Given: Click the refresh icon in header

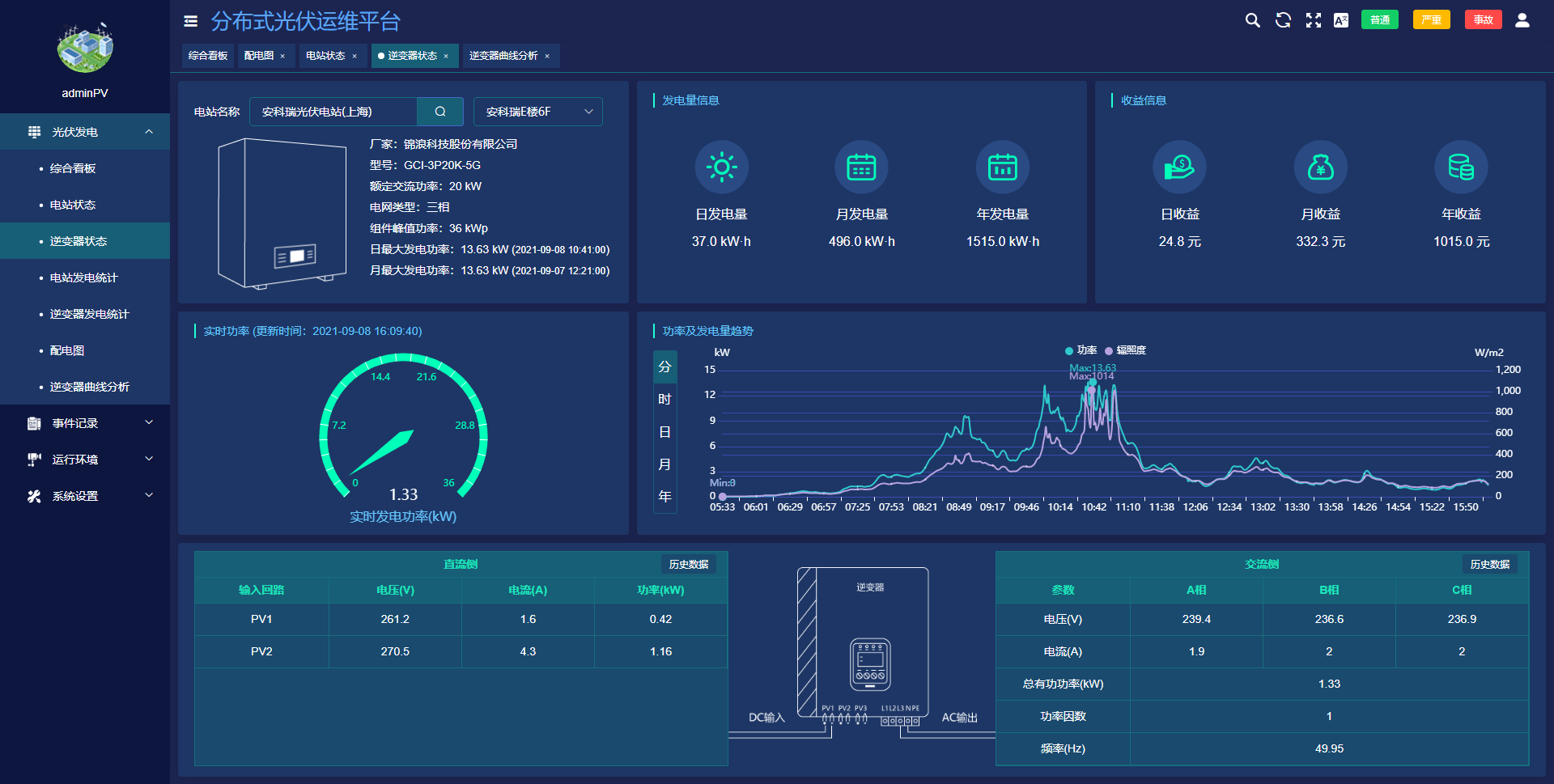Looking at the screenshot, I should point(1283,20).
